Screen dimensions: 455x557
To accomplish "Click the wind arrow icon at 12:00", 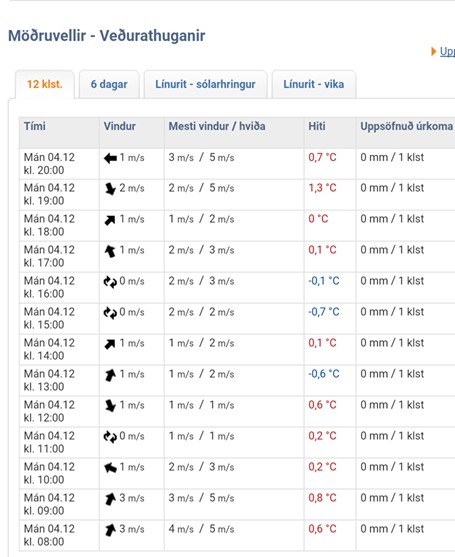I will pyautogui.click(x=110, y=406).
